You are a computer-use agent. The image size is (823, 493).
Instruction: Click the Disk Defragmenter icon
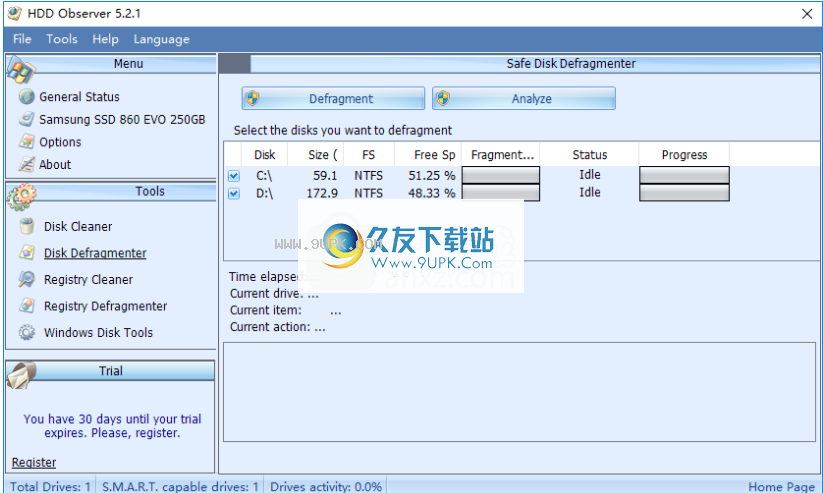click(x=26, y=253)
